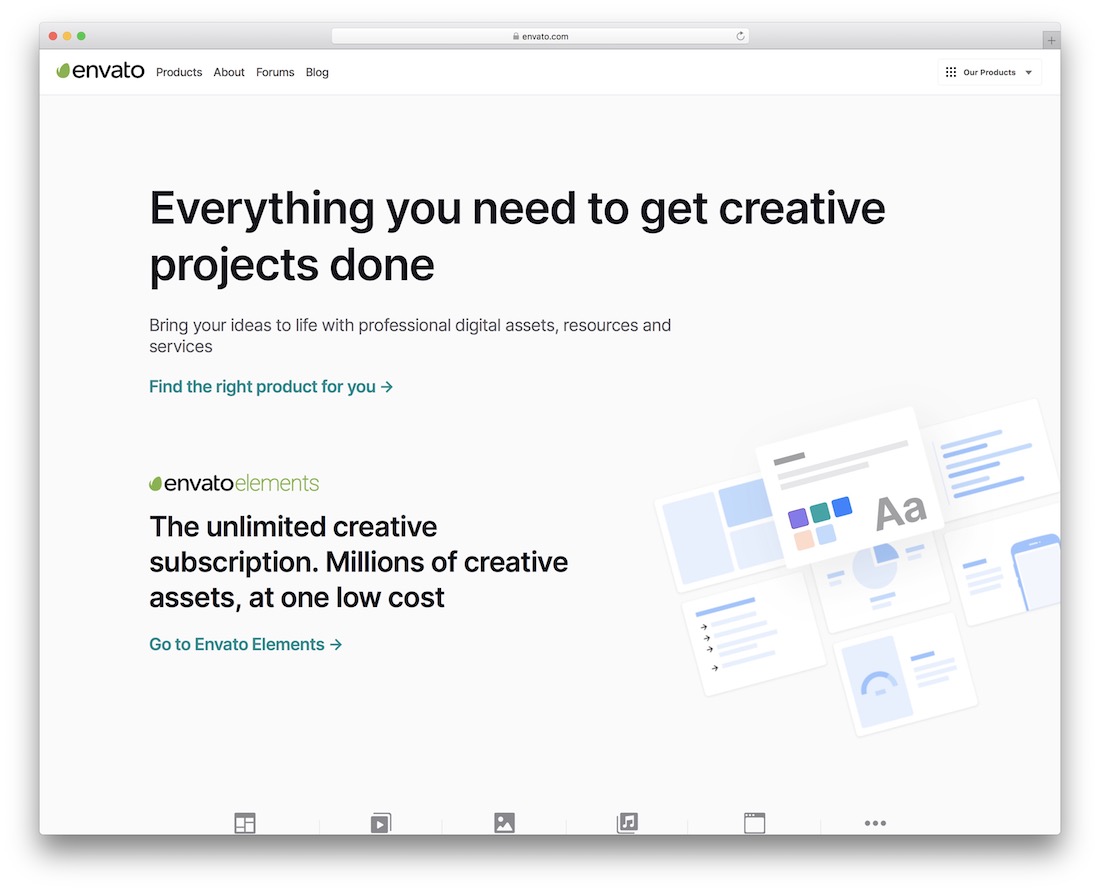Select the video play category icon

click(381, 822)
